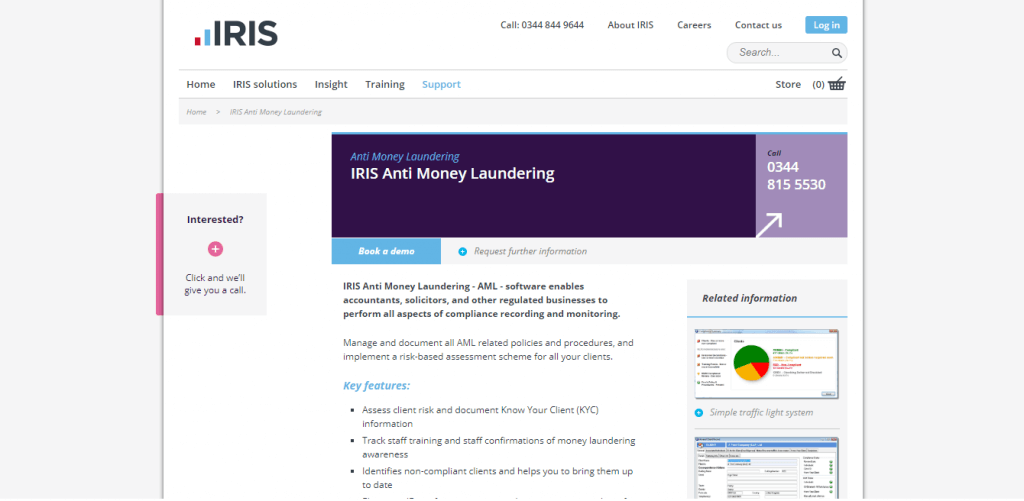This screenshot has width=1024, height=501.
Task: Click the plus icon beside Simple traffic light system
Action: 699,413
